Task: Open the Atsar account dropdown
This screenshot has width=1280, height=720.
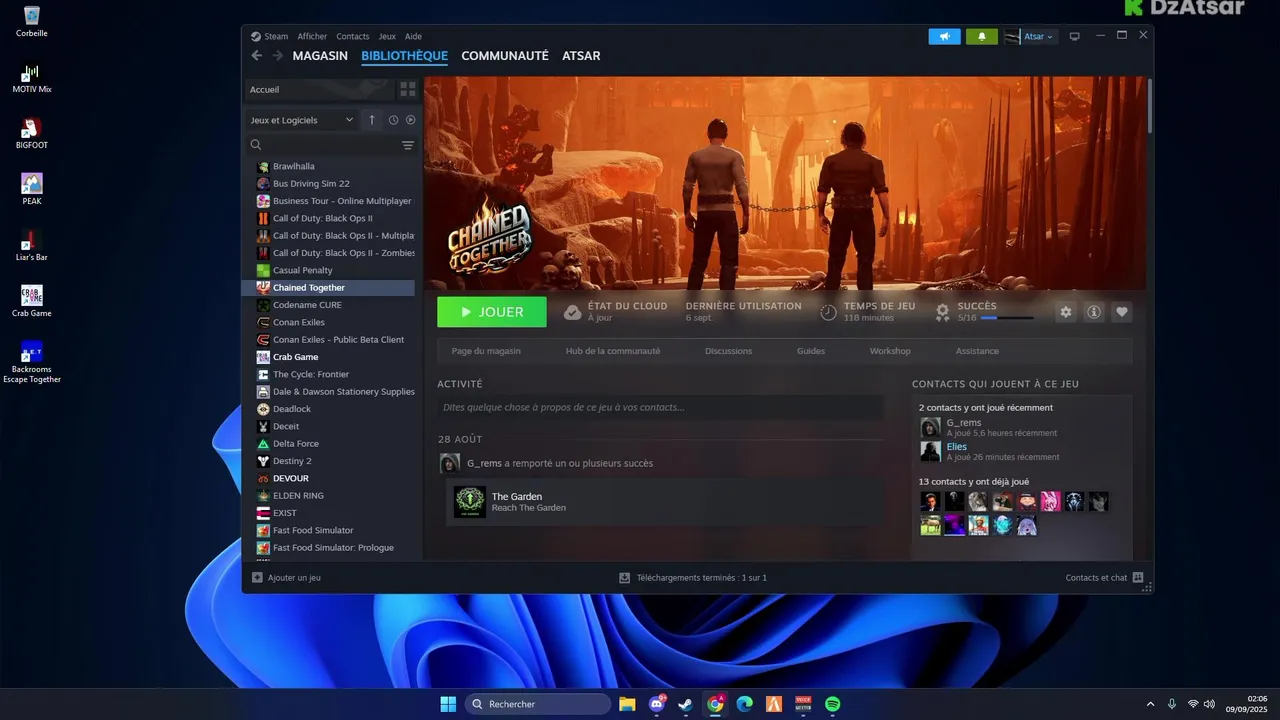Action: pyautogui.click(x=1040, y=36)
